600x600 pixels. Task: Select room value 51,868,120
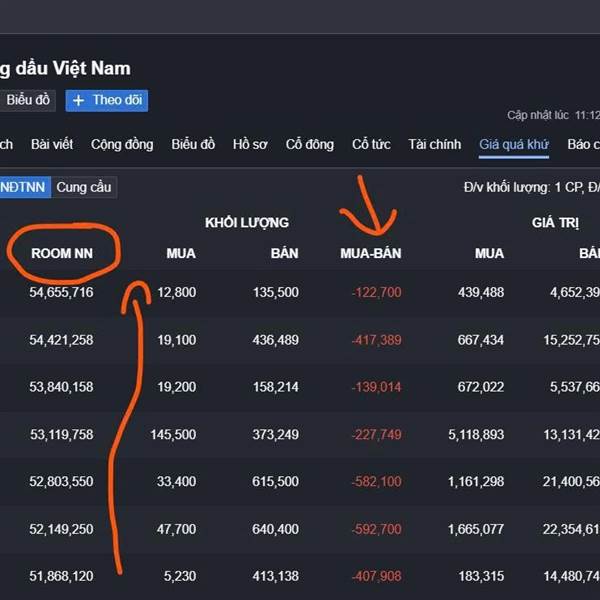61,576
